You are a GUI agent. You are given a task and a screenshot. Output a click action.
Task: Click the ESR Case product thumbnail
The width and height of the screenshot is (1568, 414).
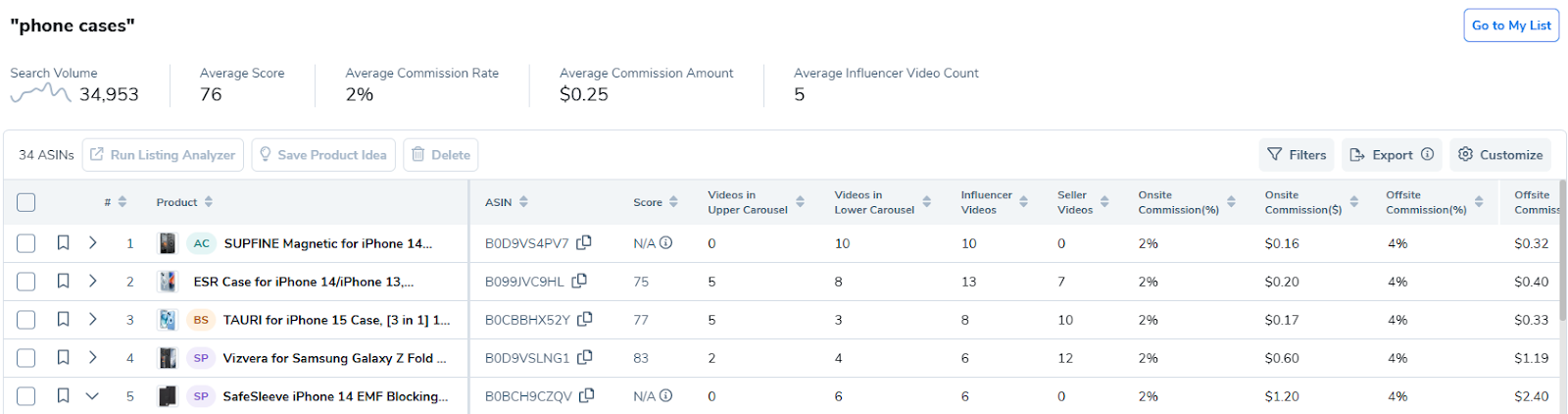coord(168,282)
